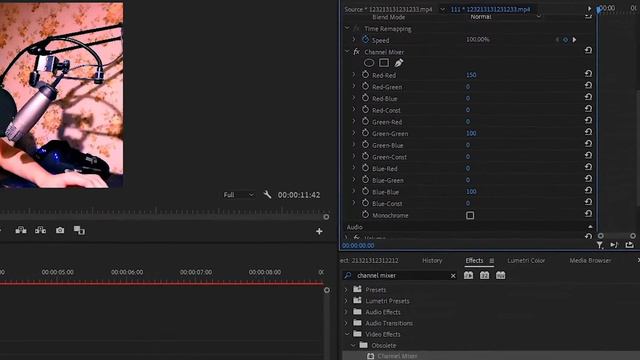
Task: Reset the Green-Blue parameter
Action: pyautogui.click(x=588, y=144)
